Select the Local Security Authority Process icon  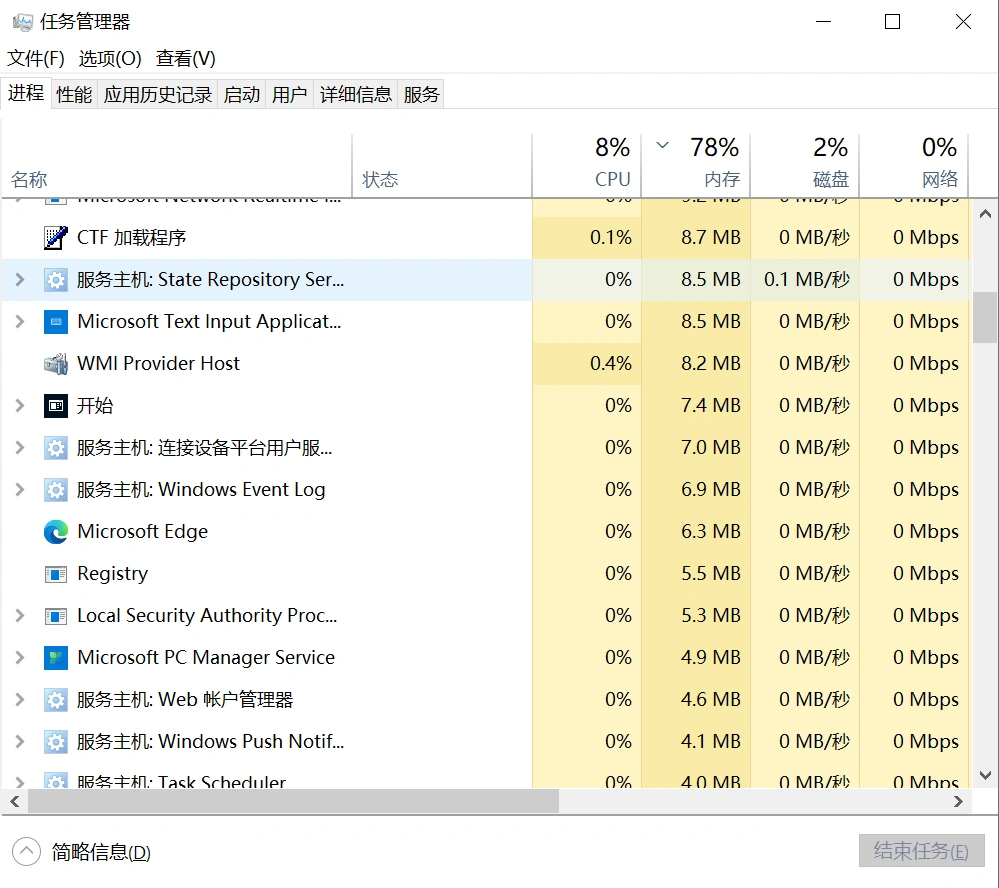click(56, 615)
